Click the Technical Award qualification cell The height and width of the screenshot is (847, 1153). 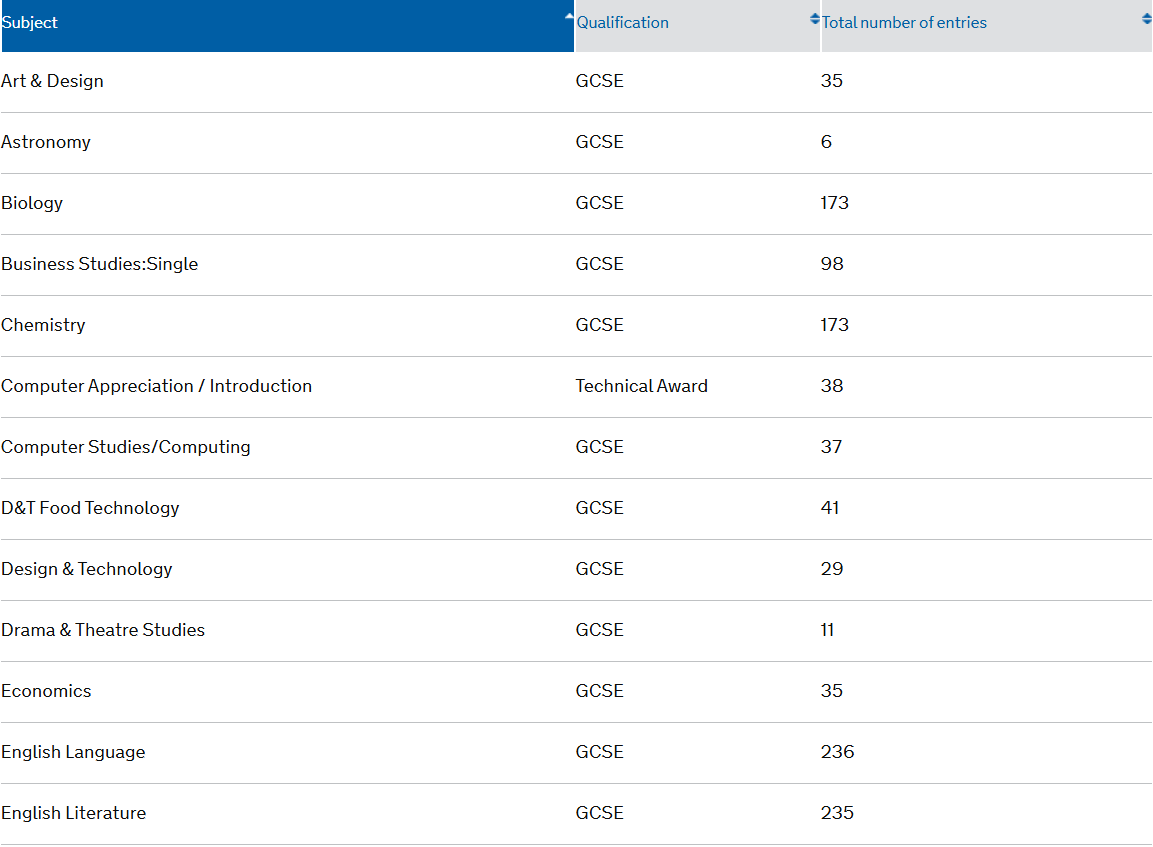[641, 386]
